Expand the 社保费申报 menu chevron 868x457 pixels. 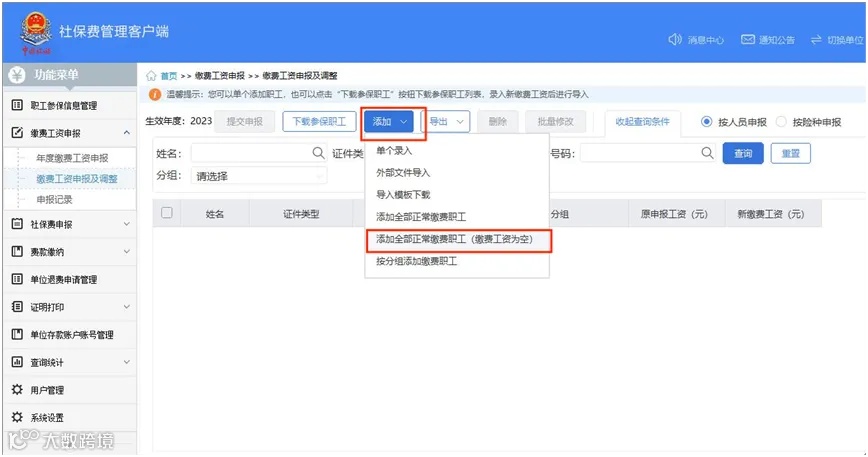127,224
